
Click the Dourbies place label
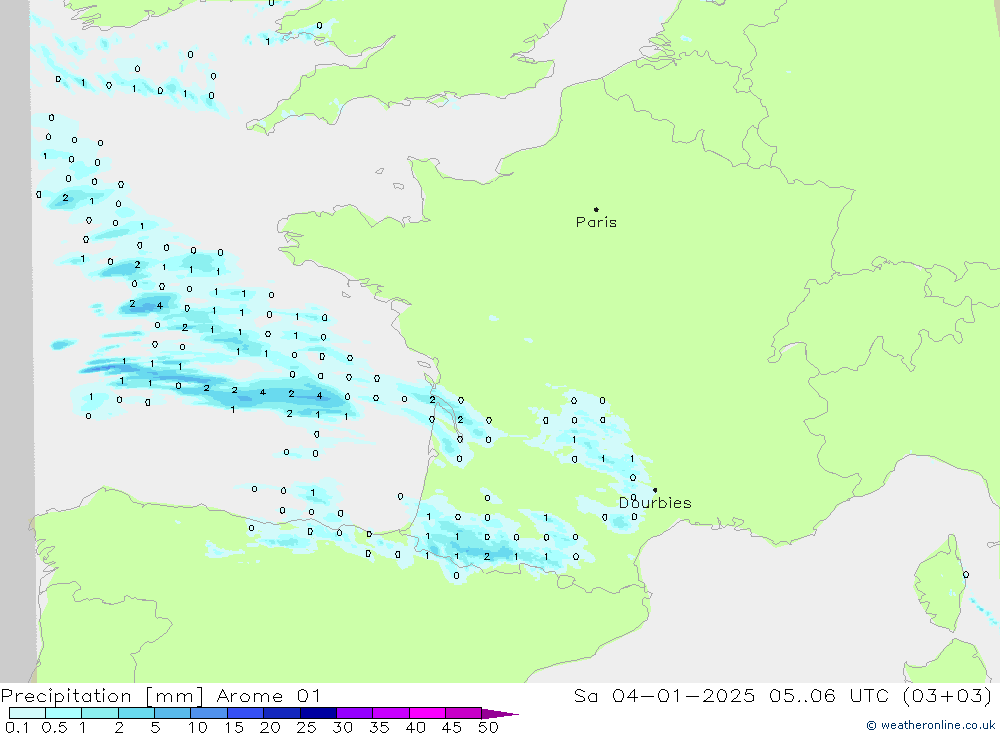(655, 503)
